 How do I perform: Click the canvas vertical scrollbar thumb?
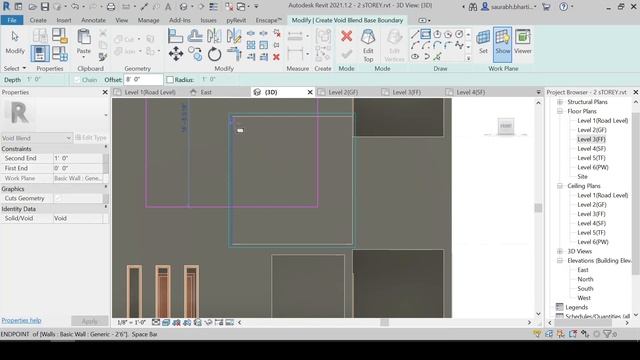pyautogui.click(x=538, y=208)
